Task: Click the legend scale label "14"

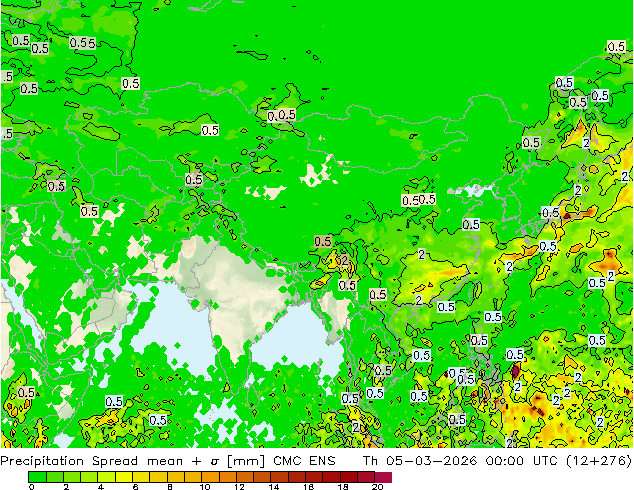Action: pyautogui.click(x=274, y=487)
